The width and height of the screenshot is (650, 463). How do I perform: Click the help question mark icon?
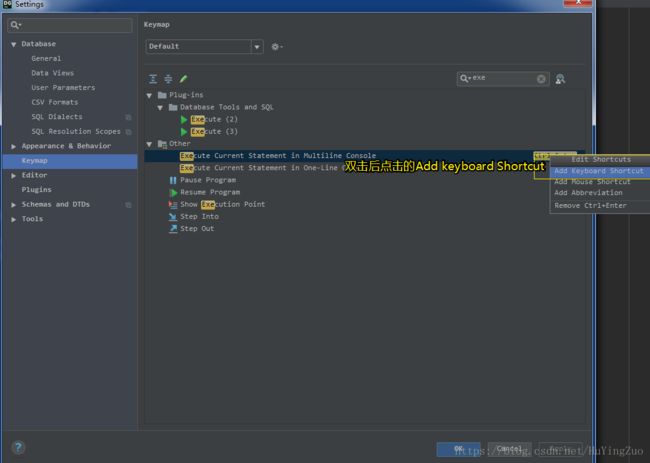click(18, 447)
